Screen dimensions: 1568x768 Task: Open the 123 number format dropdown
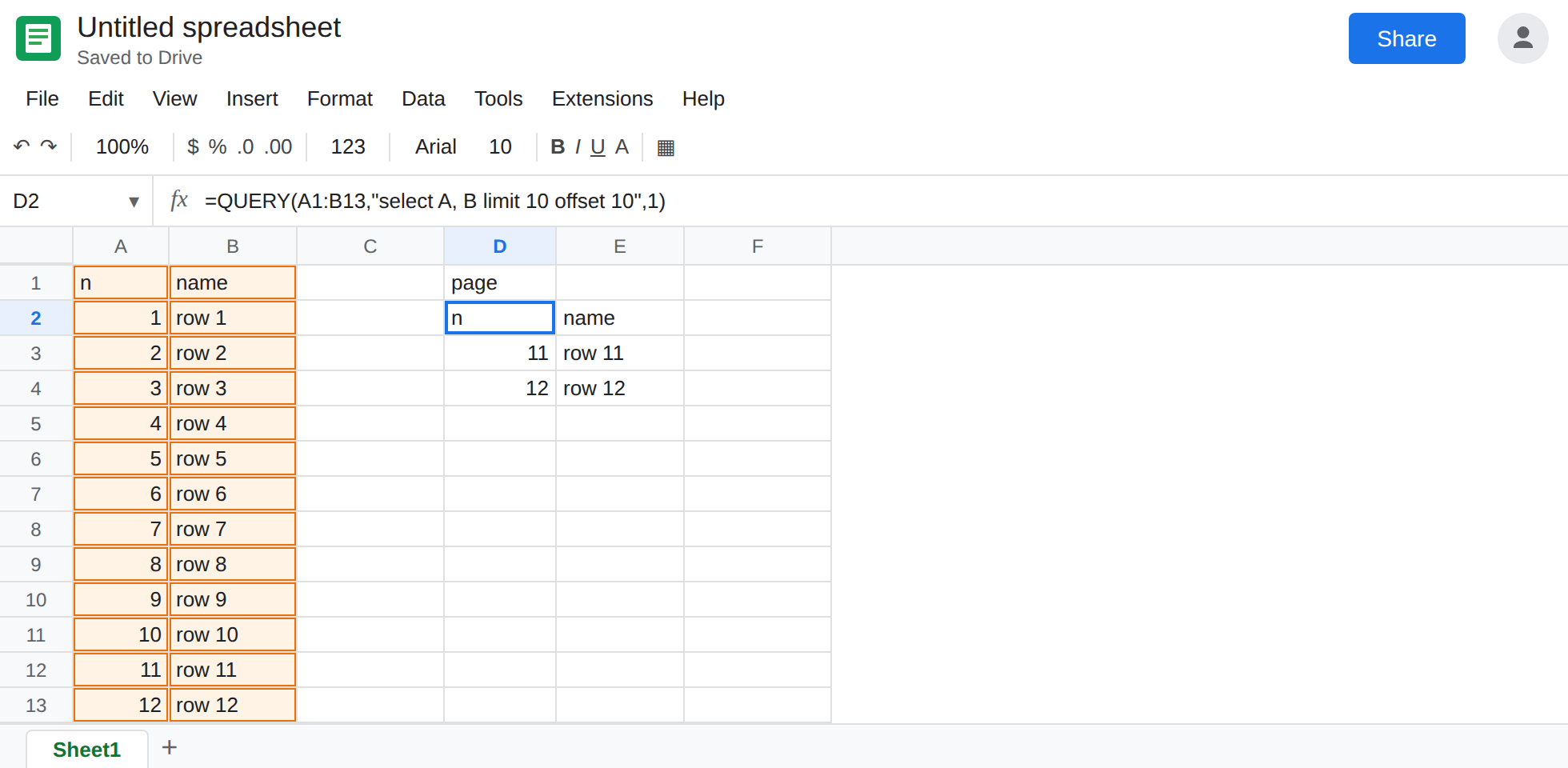(x=348, y=146)
